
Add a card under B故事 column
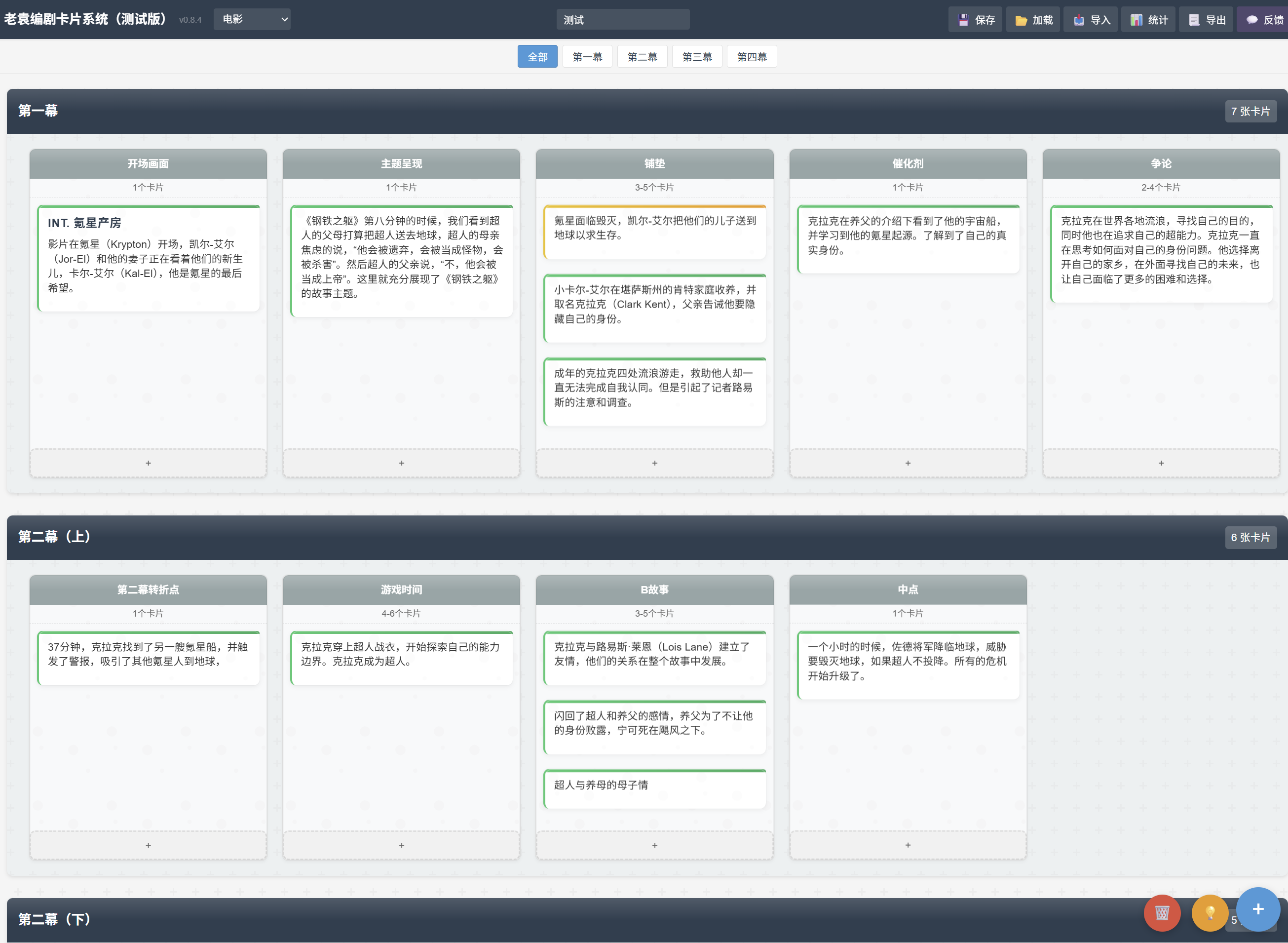pos(654,845)
